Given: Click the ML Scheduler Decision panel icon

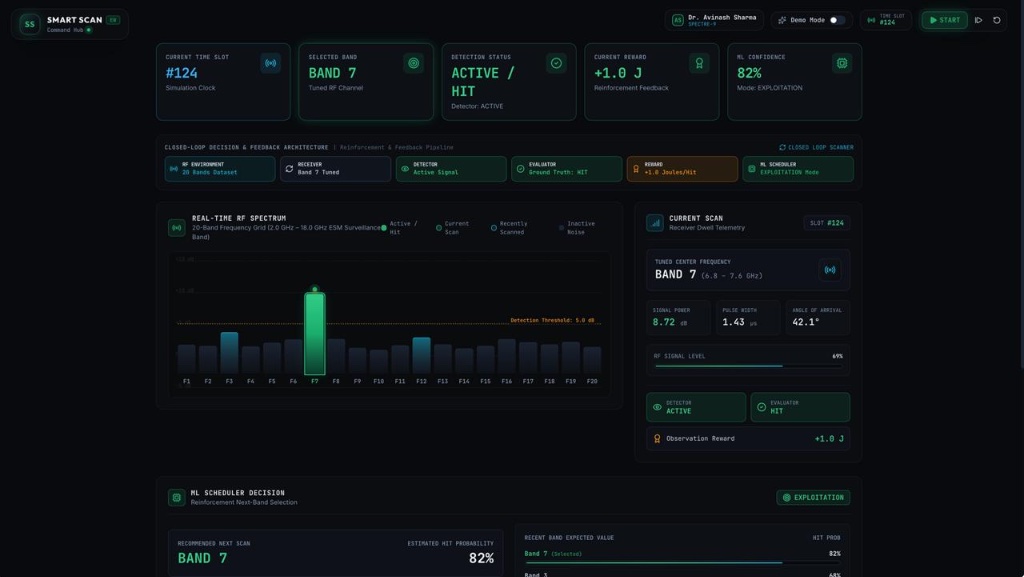Looking at the screenshot, I should [x=176, y=497].
